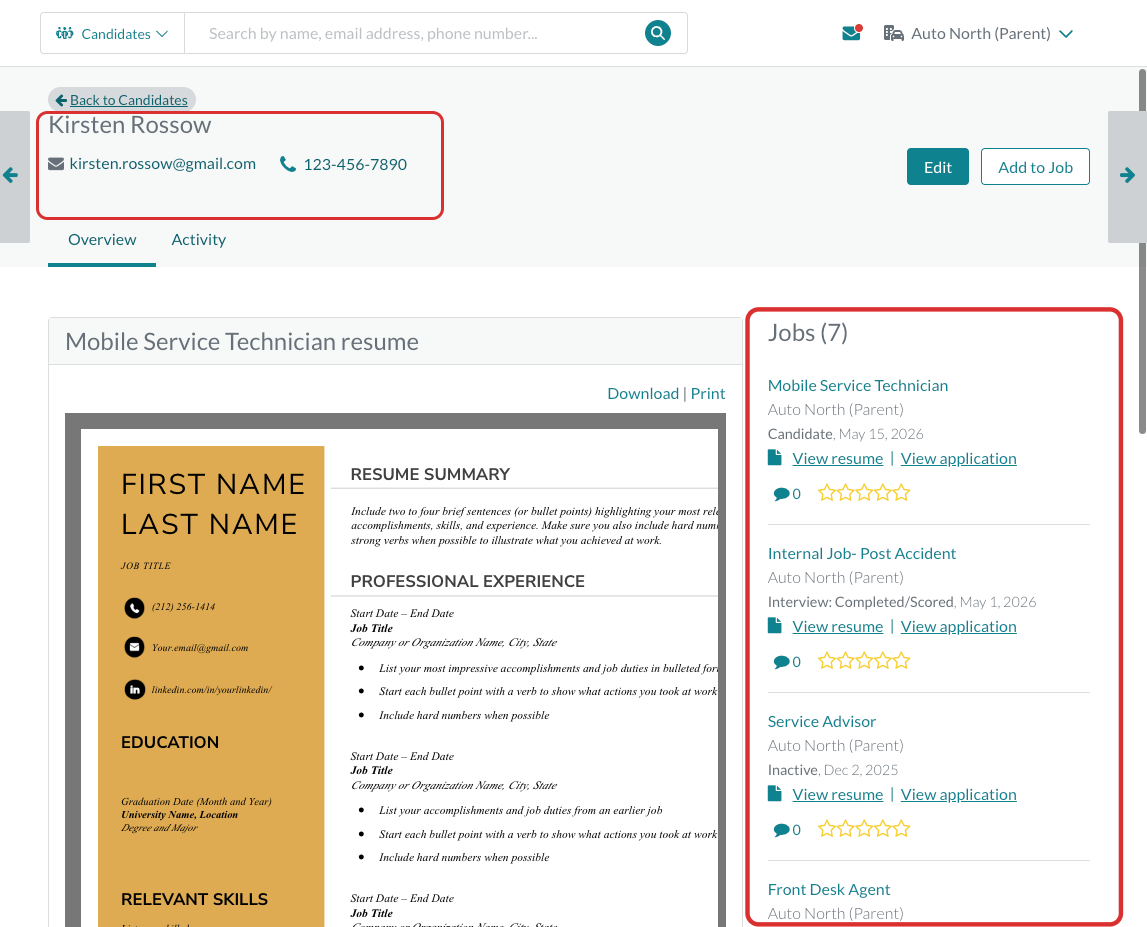
Task: Print the resume
Action: point(708,394)
